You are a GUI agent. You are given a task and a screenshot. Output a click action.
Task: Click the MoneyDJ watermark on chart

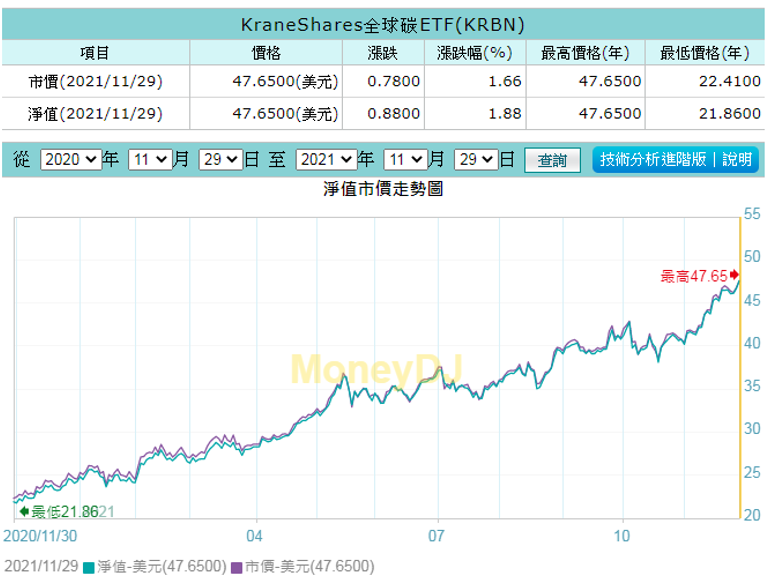point(376,369)
